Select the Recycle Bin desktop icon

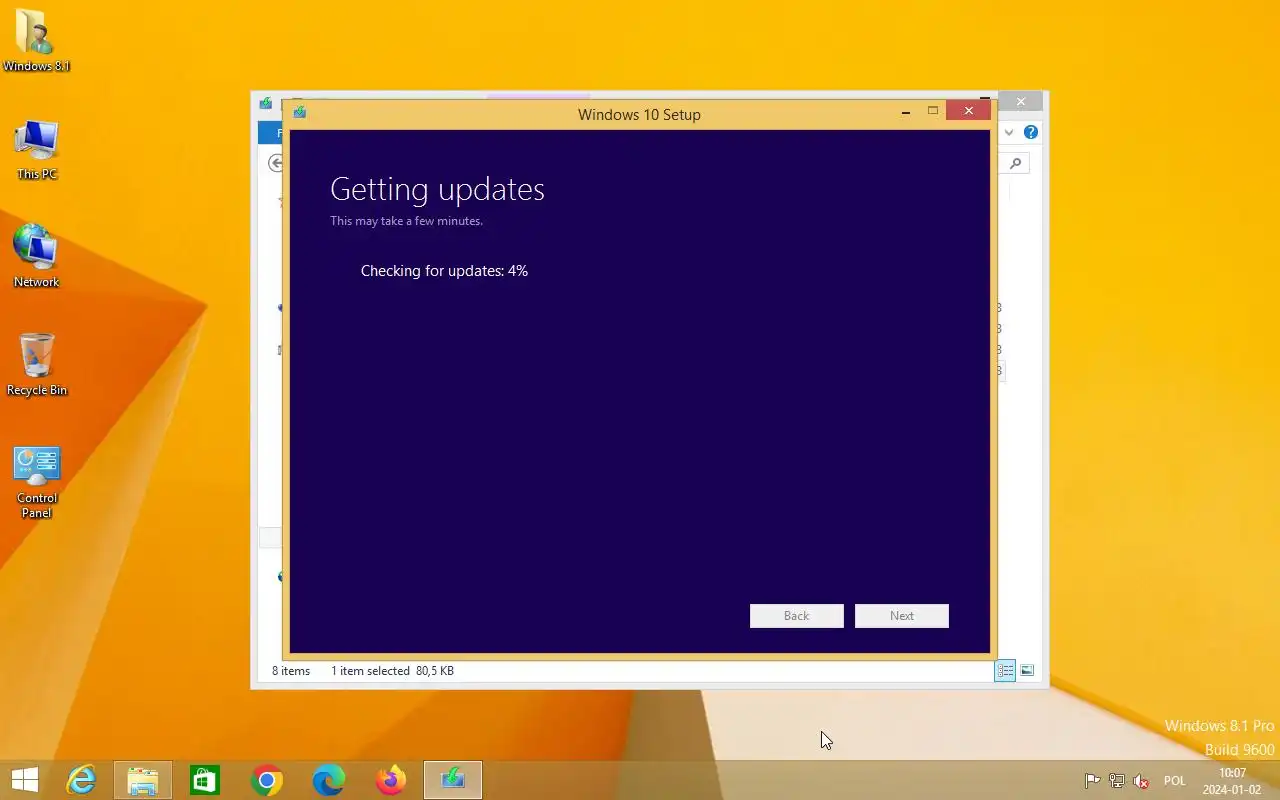point(36,364)
